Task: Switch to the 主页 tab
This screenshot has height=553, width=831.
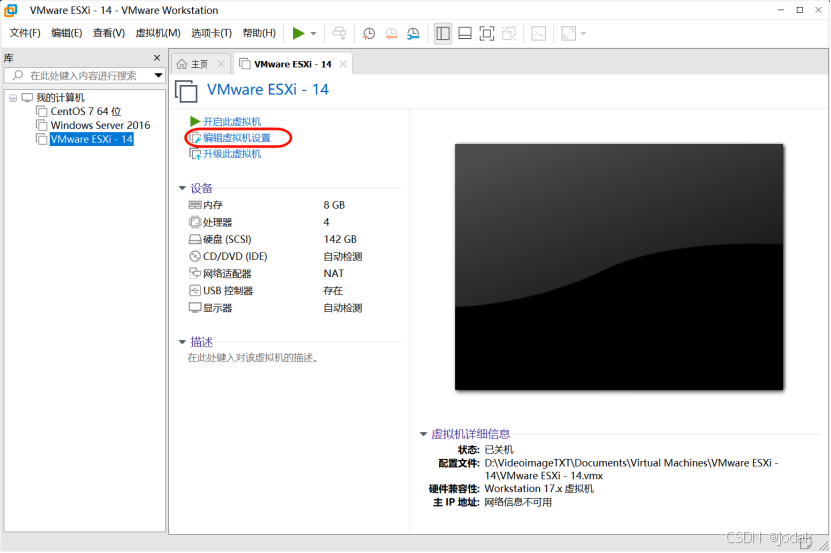Action: pyautogui.click(x=200, y=64)
